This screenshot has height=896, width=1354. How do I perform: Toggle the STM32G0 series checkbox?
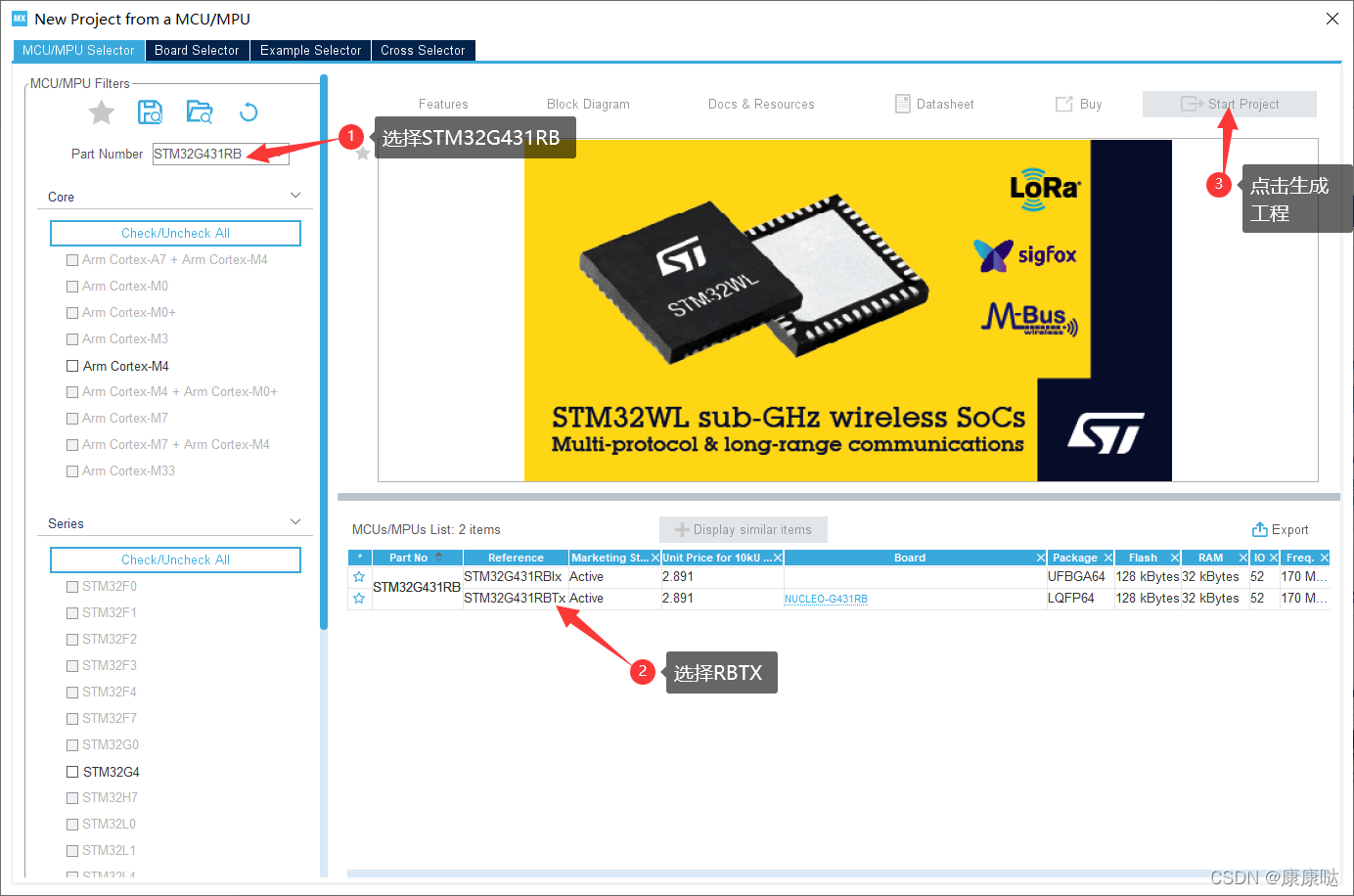click(72, 745)
